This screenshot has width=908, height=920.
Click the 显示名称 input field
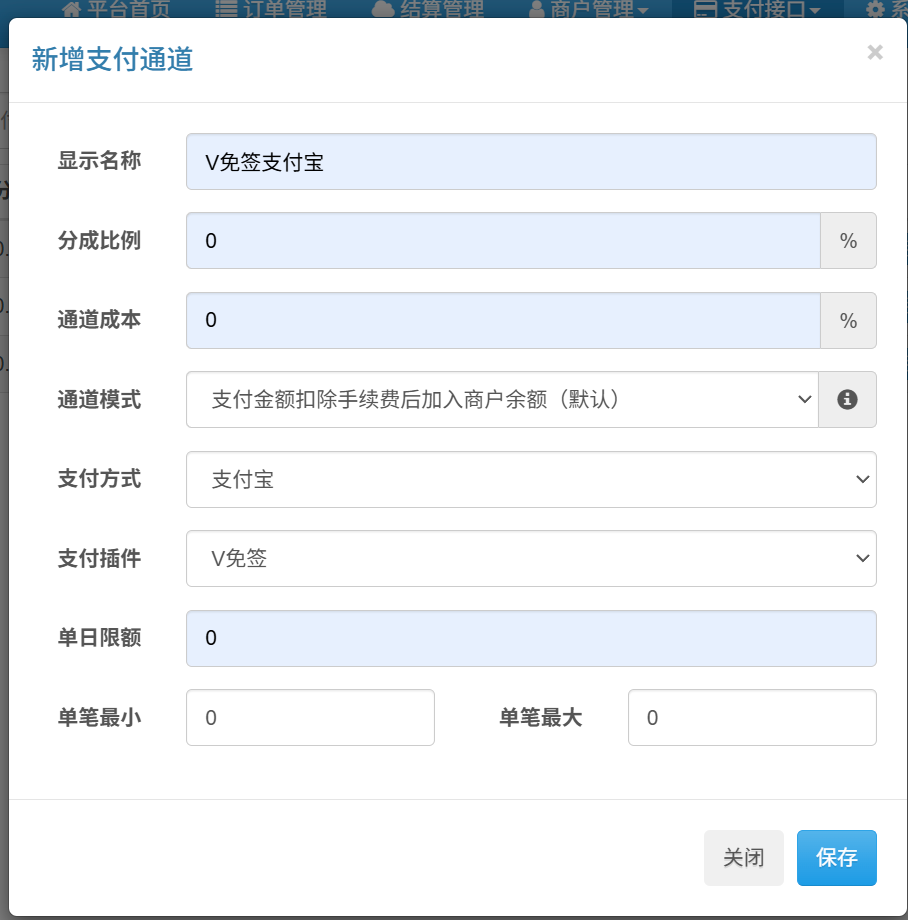point(531,161)
